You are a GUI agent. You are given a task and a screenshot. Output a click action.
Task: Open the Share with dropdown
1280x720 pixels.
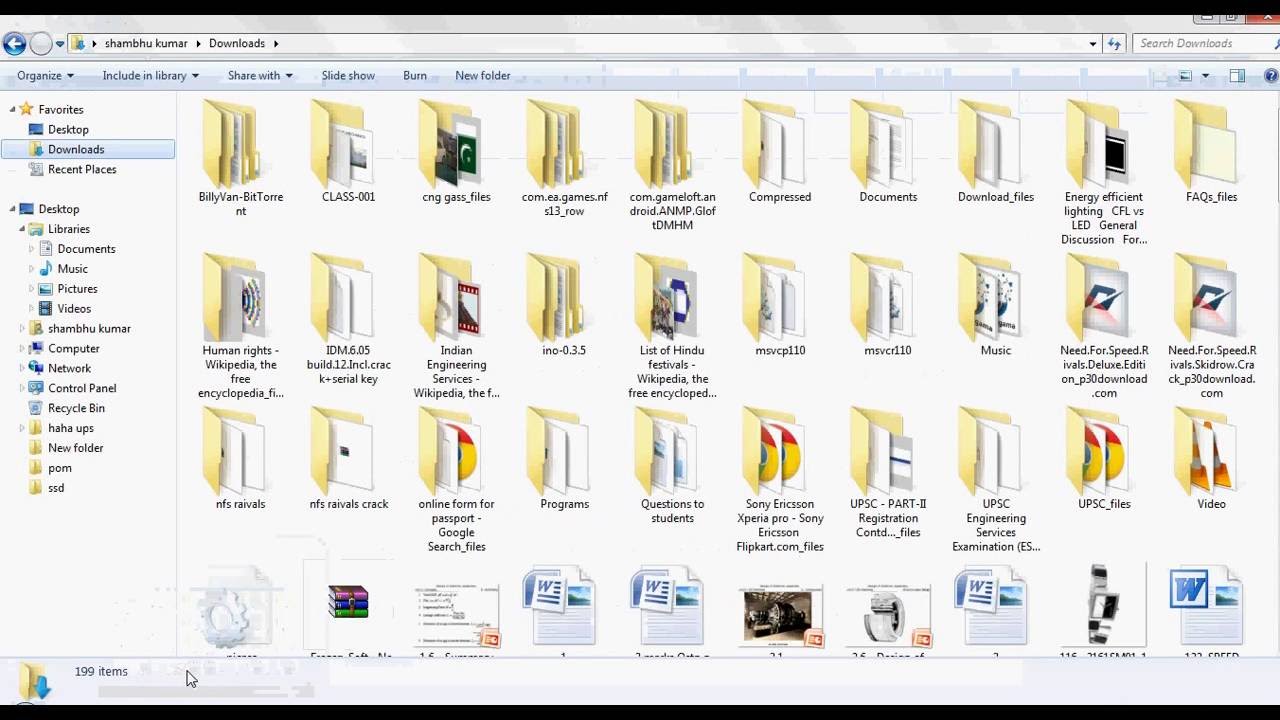click(260, 75)
